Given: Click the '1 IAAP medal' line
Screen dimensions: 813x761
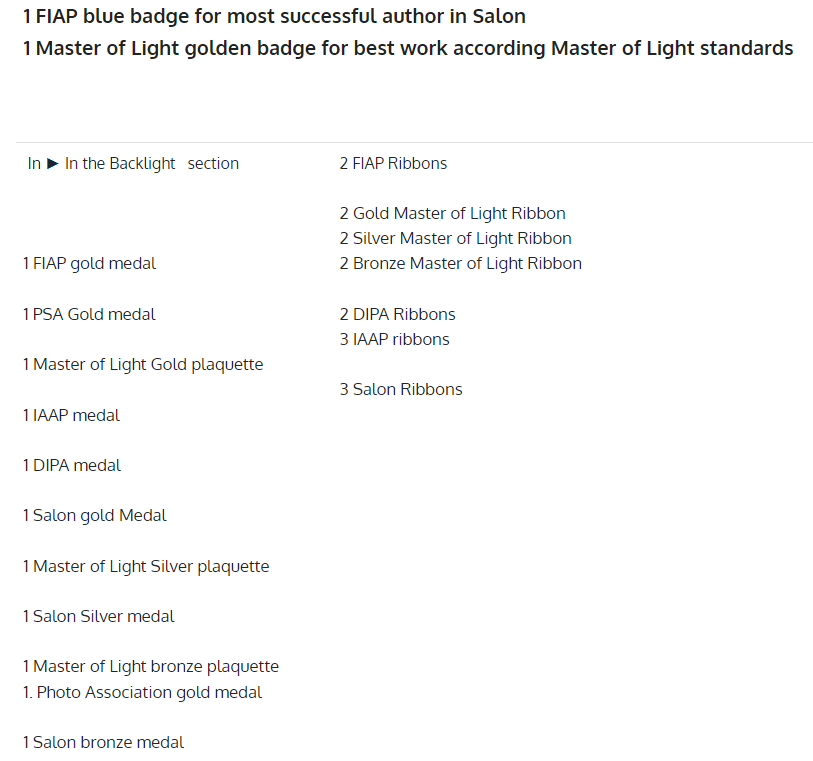Looking at the screenshot, I should coord(71,415).
